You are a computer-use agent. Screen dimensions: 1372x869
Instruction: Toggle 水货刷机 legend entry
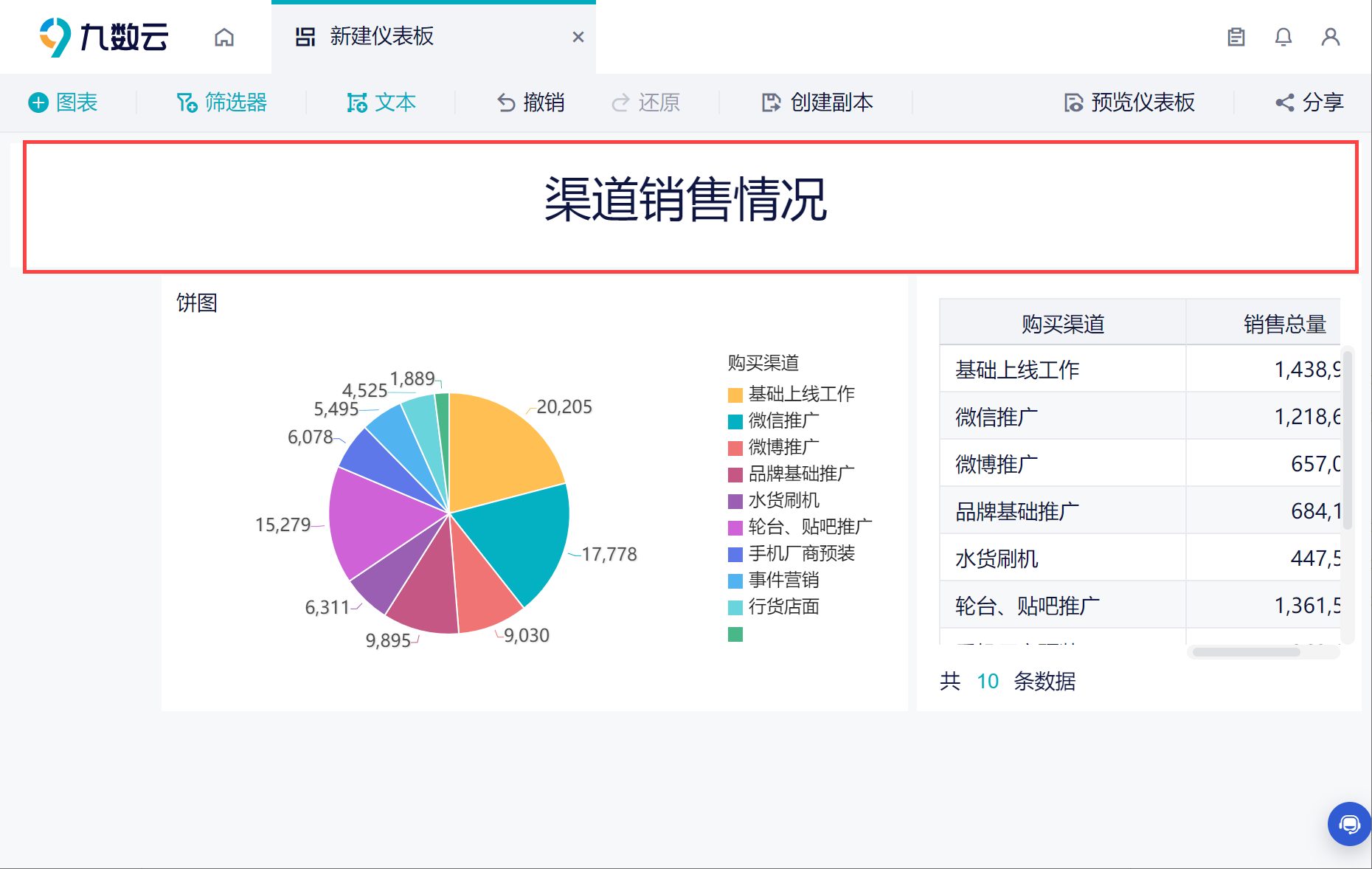tap(774, 501)
